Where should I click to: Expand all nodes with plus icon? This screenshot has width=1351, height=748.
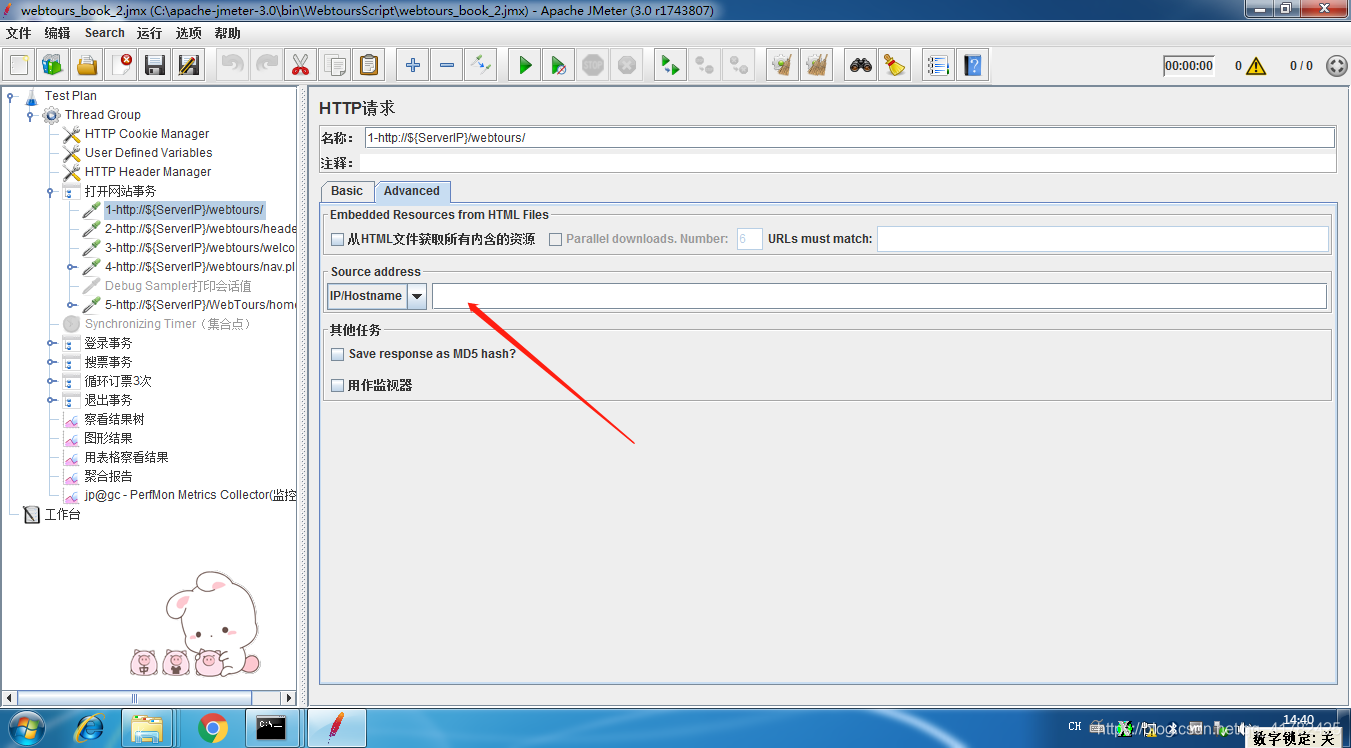(412, 66)
